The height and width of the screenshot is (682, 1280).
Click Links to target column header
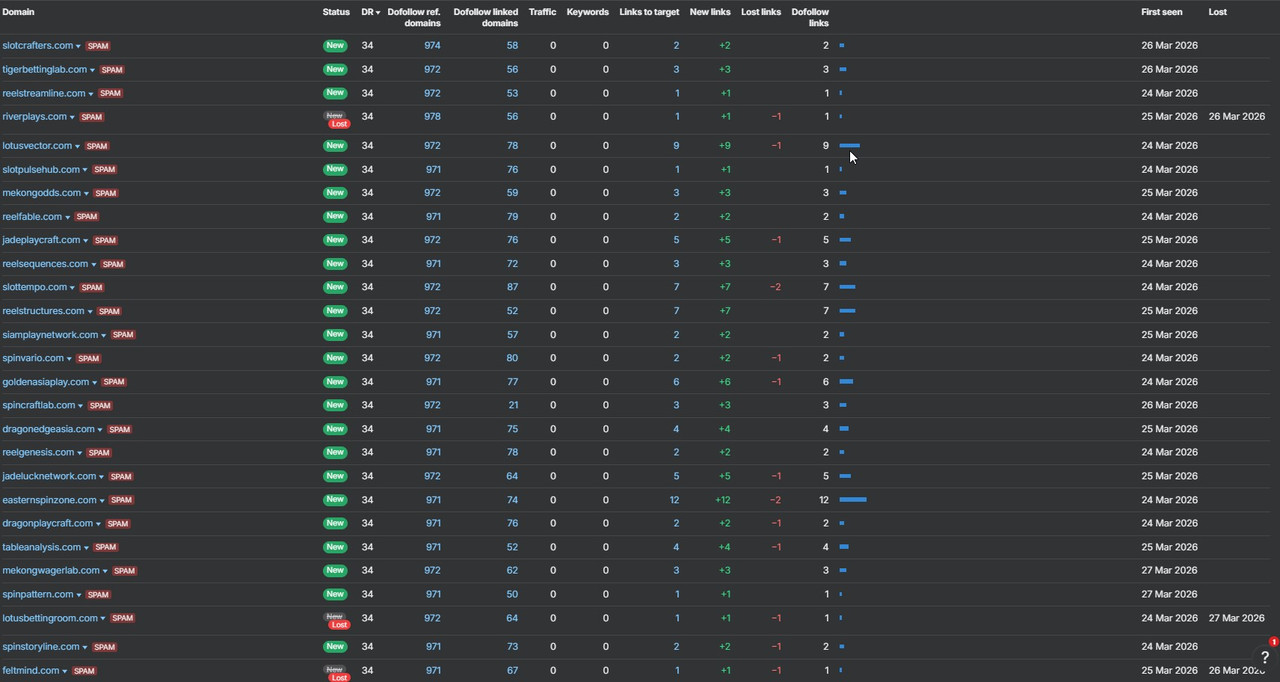point(649,12)
